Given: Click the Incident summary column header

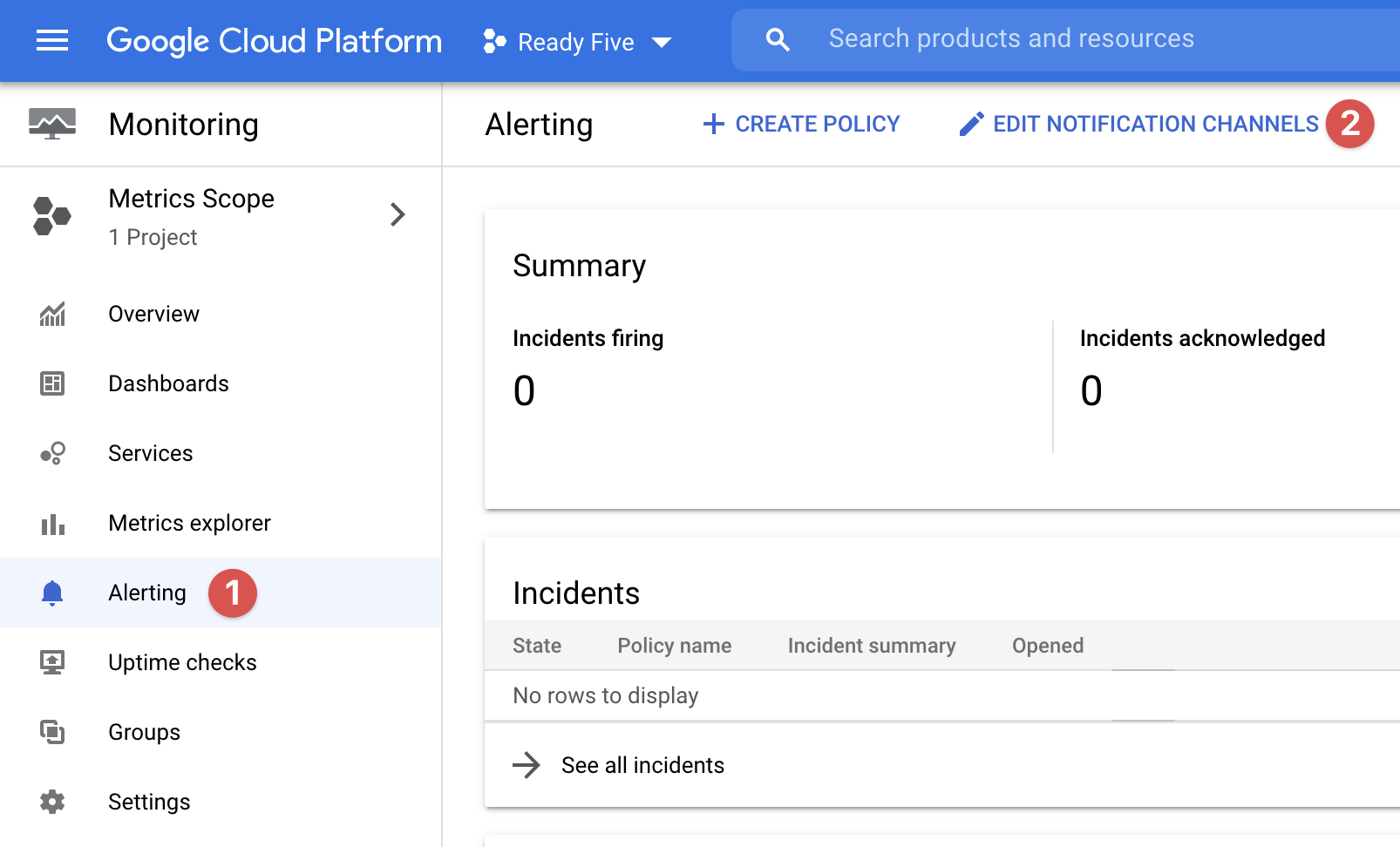Looking at the screenshot, I should coord(872,646).
